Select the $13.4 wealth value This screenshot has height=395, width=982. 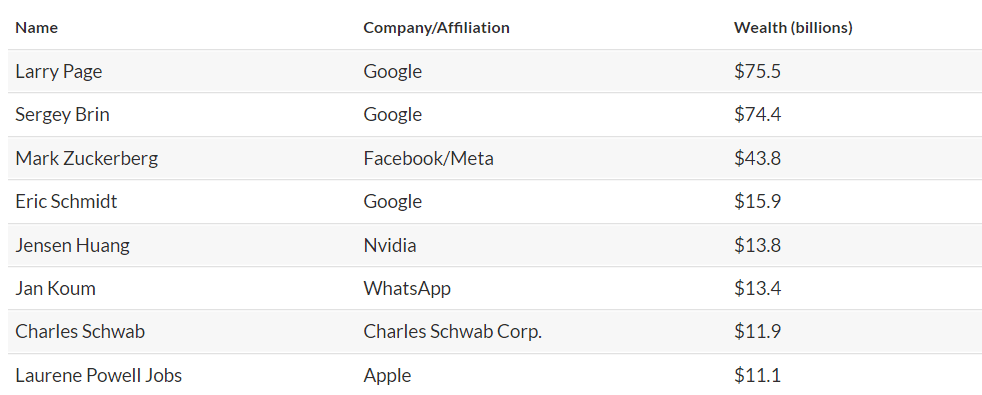[x=757, y=289]
